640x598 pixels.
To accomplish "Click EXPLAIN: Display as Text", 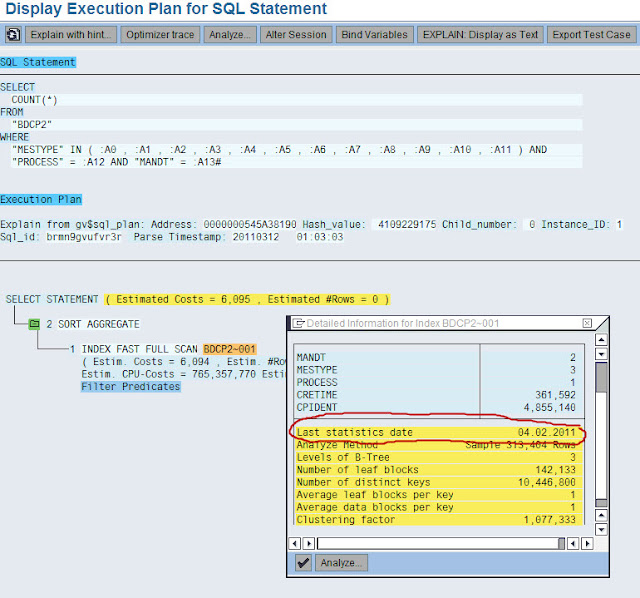I will (480, 35).
